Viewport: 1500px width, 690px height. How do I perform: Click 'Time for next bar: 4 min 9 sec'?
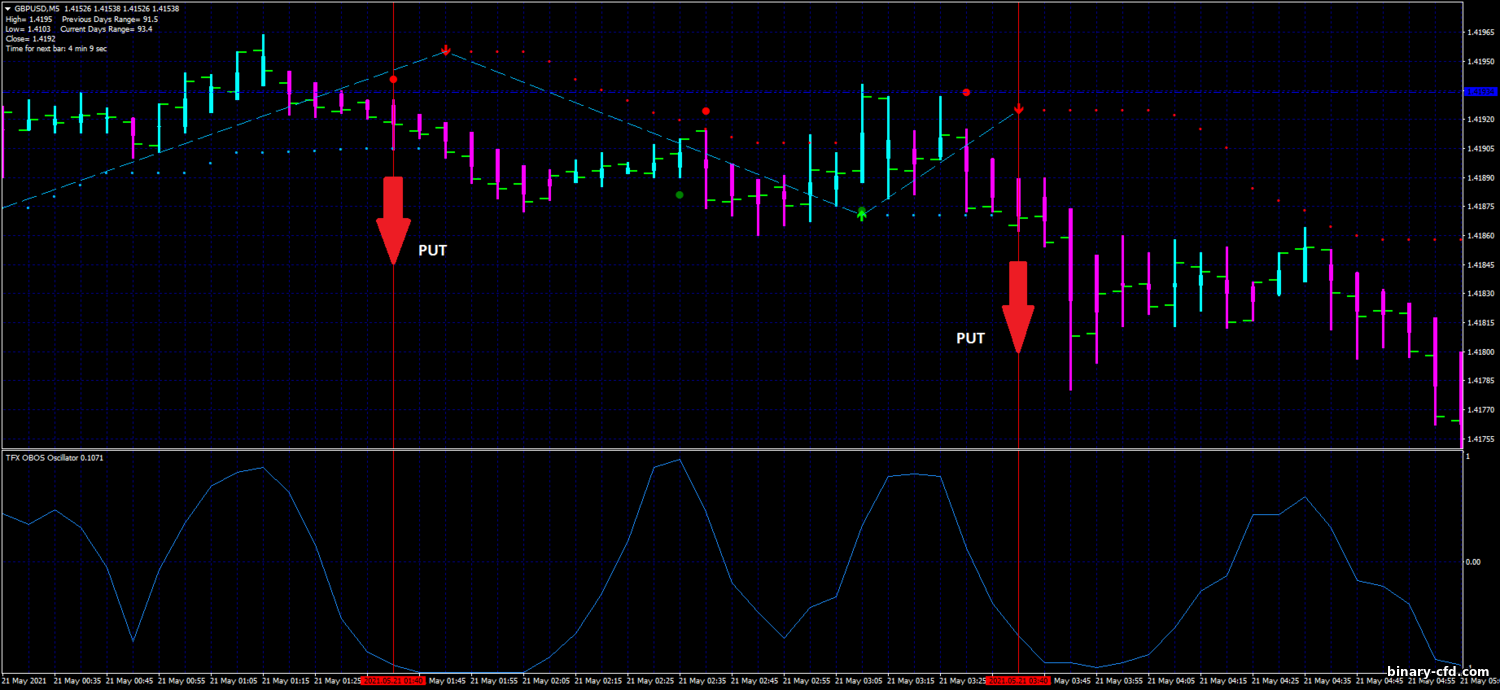click(x=56, y=48)
